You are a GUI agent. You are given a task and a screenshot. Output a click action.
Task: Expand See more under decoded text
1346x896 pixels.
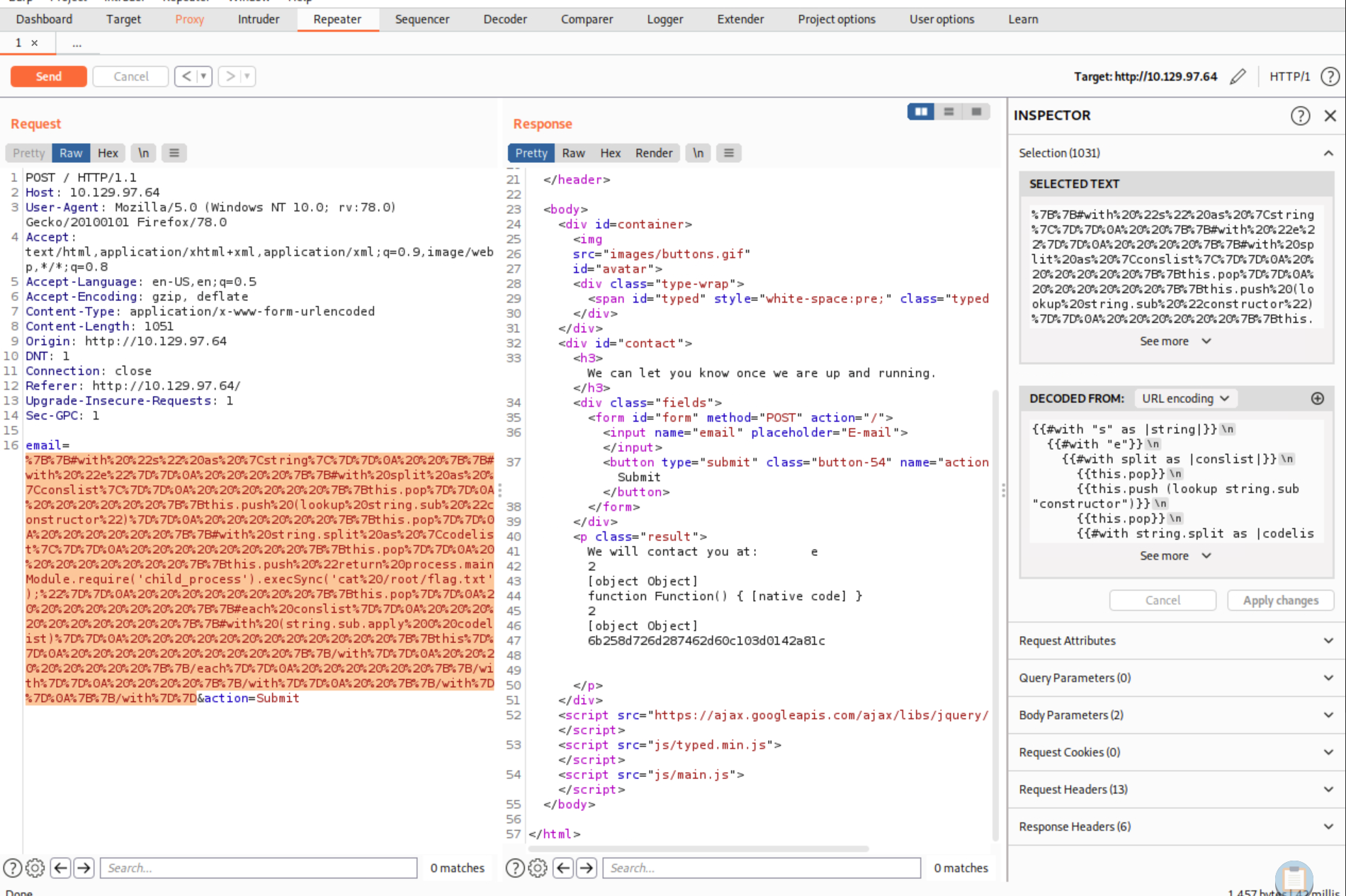1175,556
